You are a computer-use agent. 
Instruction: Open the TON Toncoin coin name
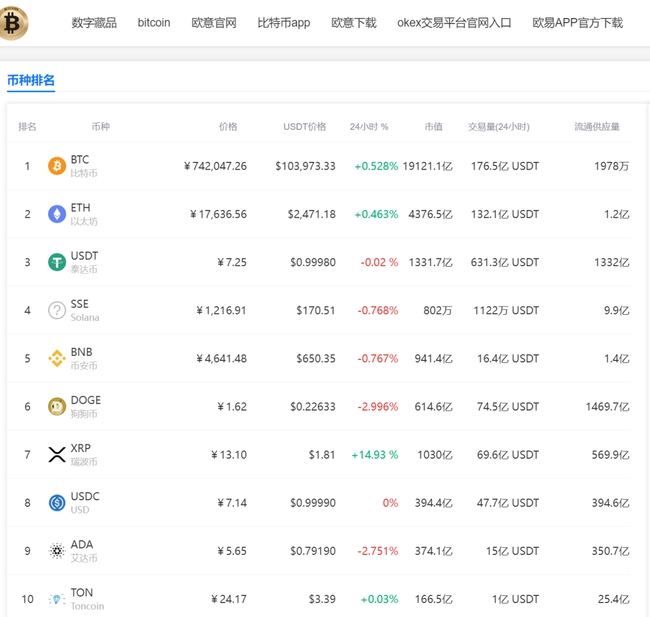(x=87, y=599)
